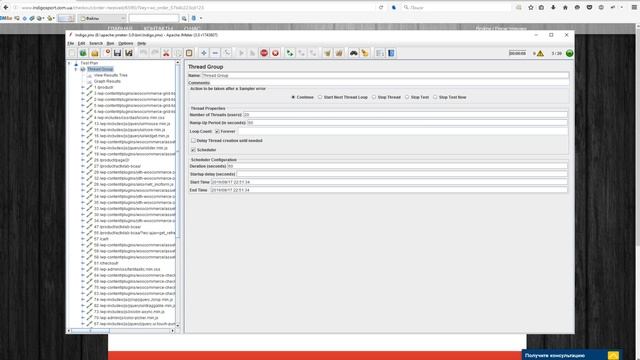Click the Reset Search icon

(x=365, y=53)
